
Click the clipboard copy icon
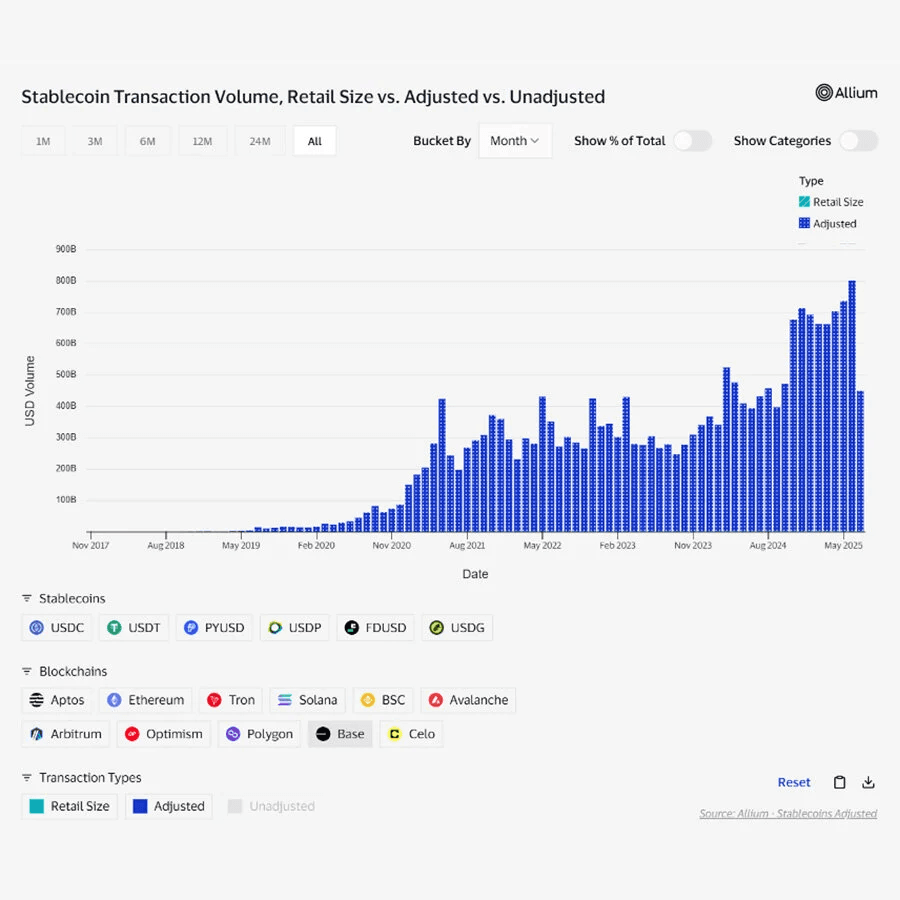[x=839, y=782]
